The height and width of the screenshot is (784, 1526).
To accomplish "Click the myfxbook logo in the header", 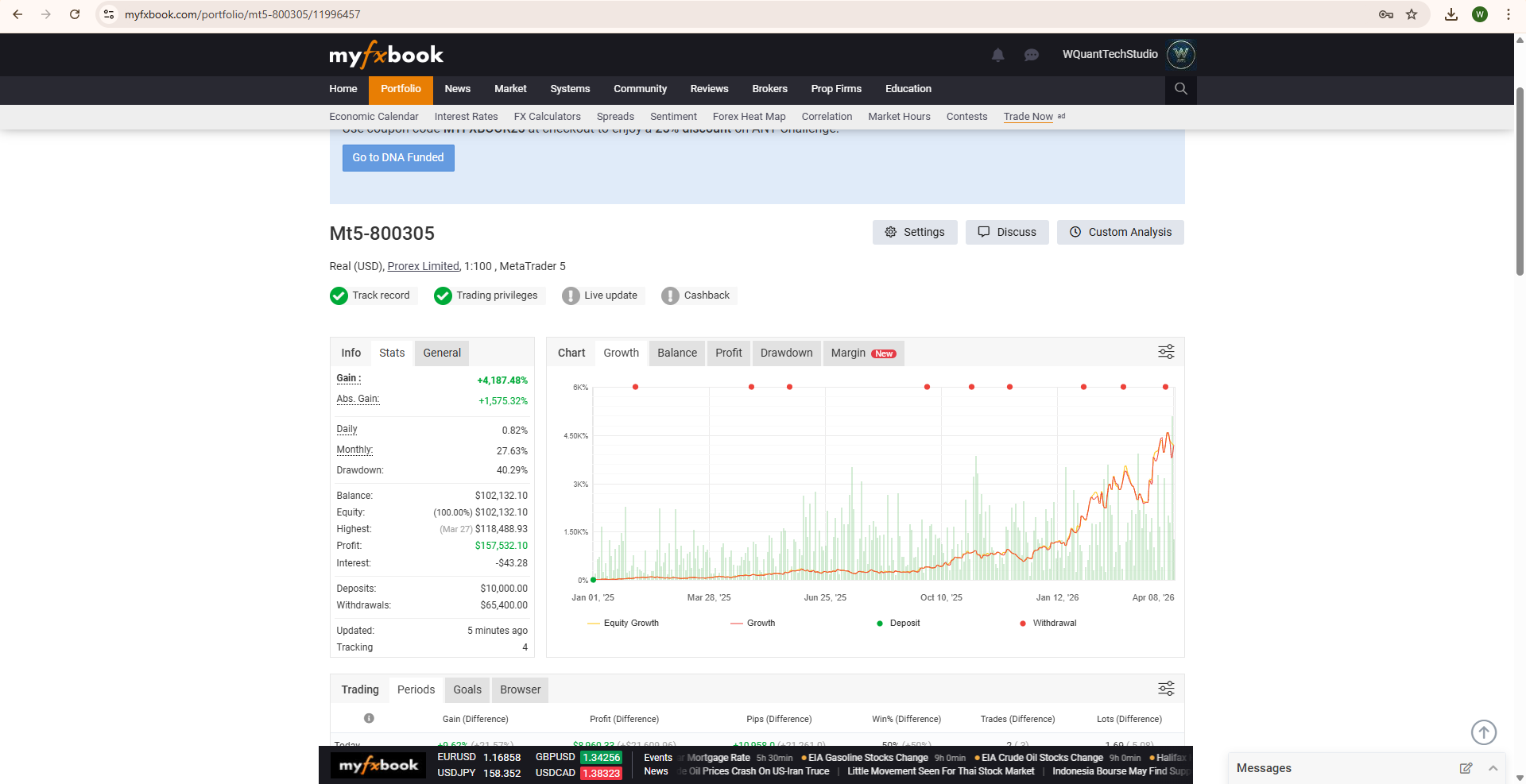I will [x=386, y=55].
